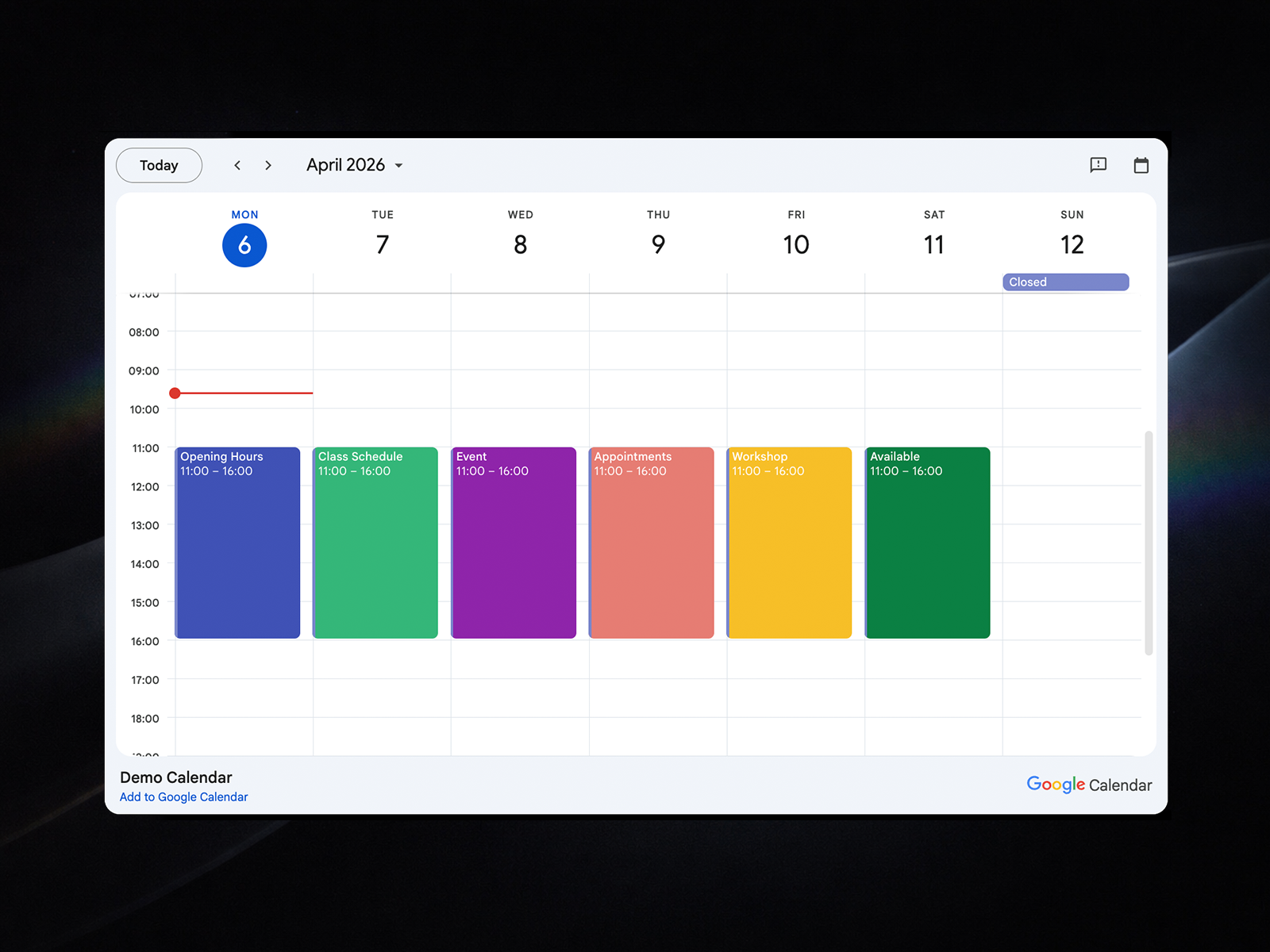The width and height of the screenshot is (1270, 952).
Task: Click the Today button
Action: pos(159,165)
